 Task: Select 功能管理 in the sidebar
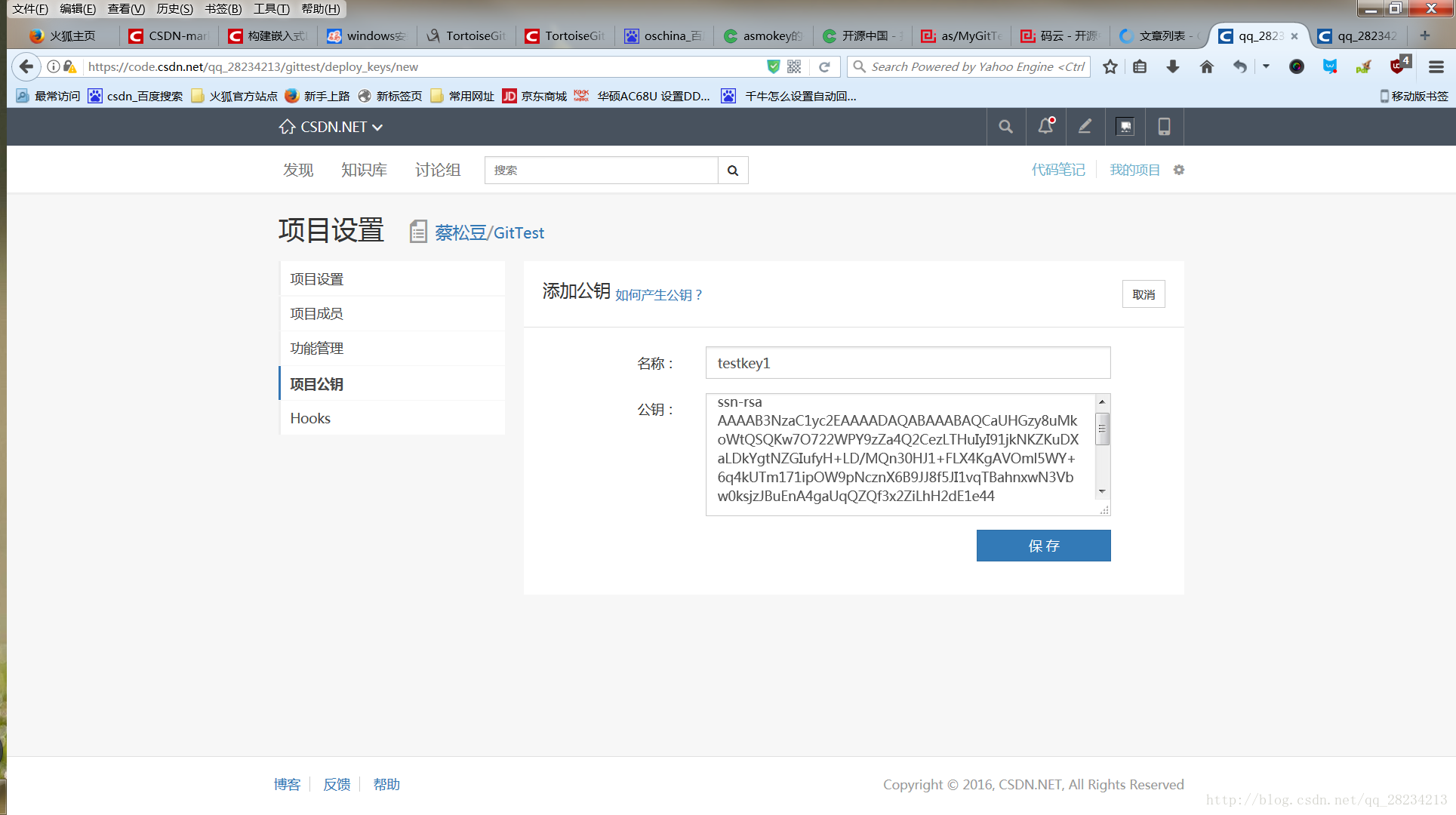click(x=392, y=348)
